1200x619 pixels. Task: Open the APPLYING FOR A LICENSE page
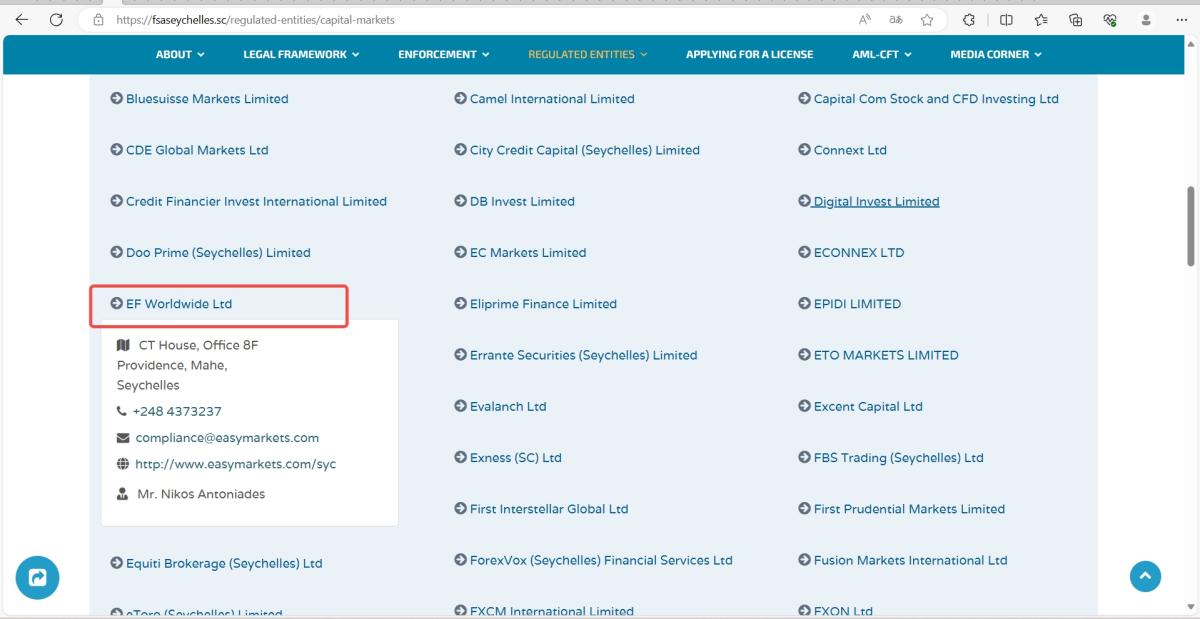point(749,54)
